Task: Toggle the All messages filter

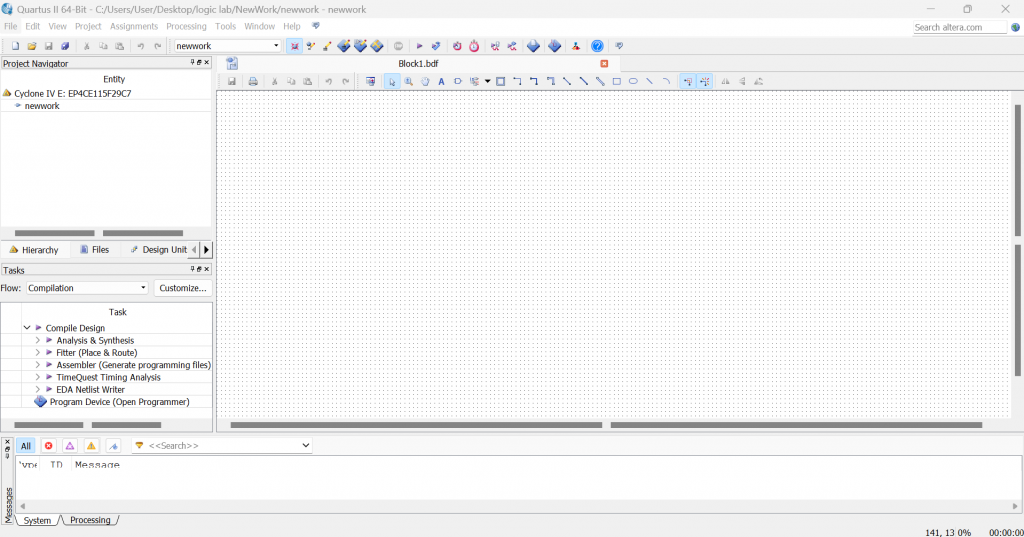Action: tap(25, 446)
